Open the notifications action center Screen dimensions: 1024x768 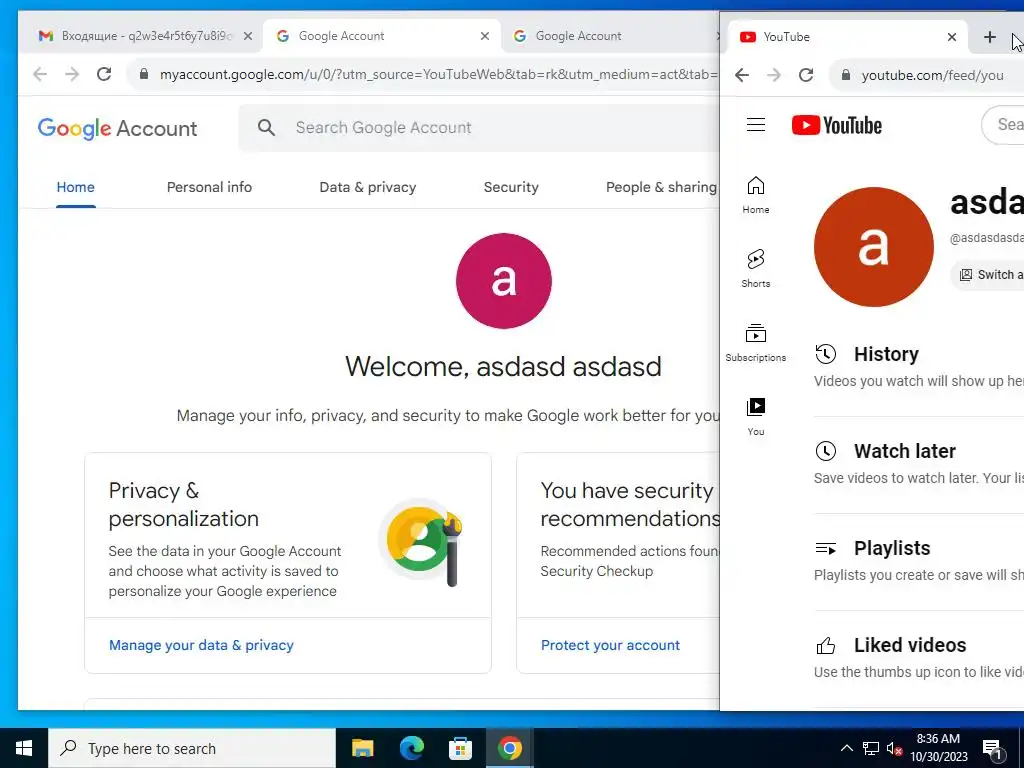click(x=993, y=748)
